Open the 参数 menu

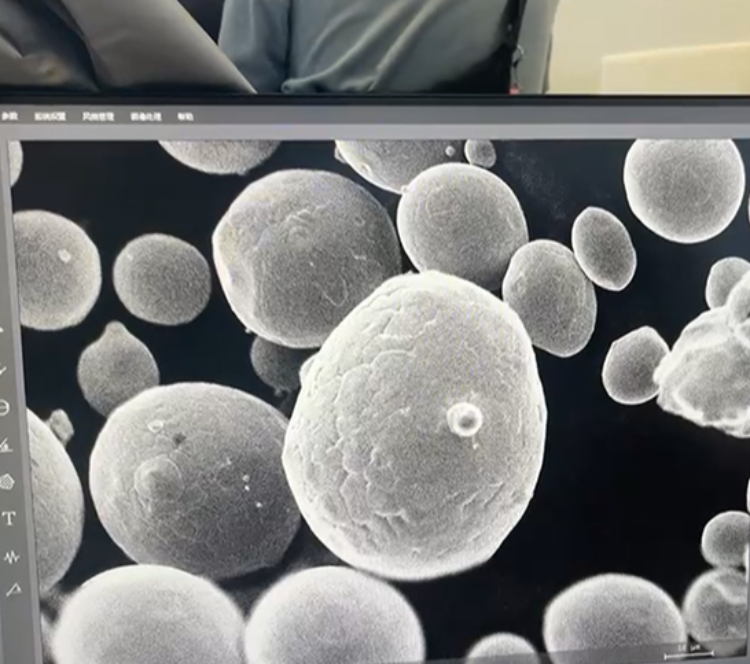pyautogui.click(x=10, y=116)
